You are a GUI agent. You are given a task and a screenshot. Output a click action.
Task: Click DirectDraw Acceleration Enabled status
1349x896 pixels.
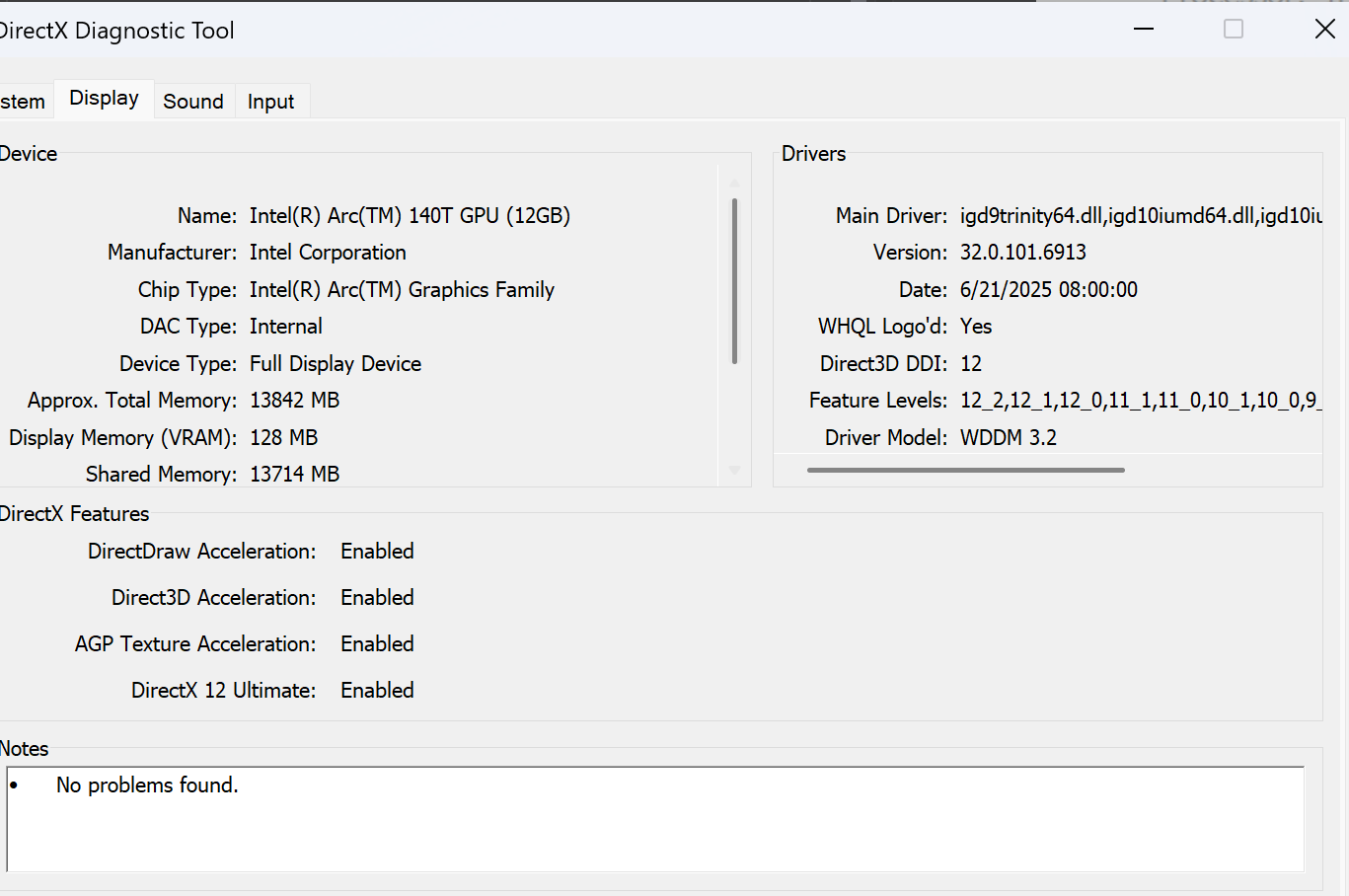point(377,552)
